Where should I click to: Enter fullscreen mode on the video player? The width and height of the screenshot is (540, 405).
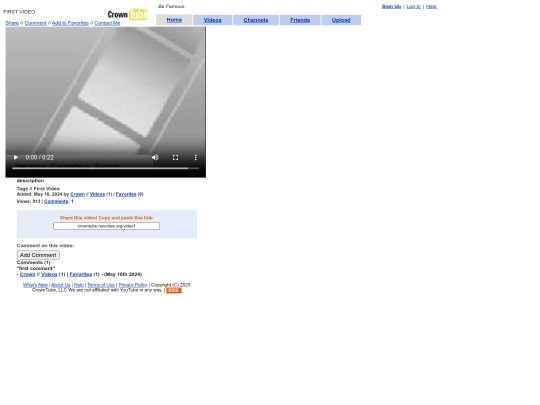coord(175,157)
